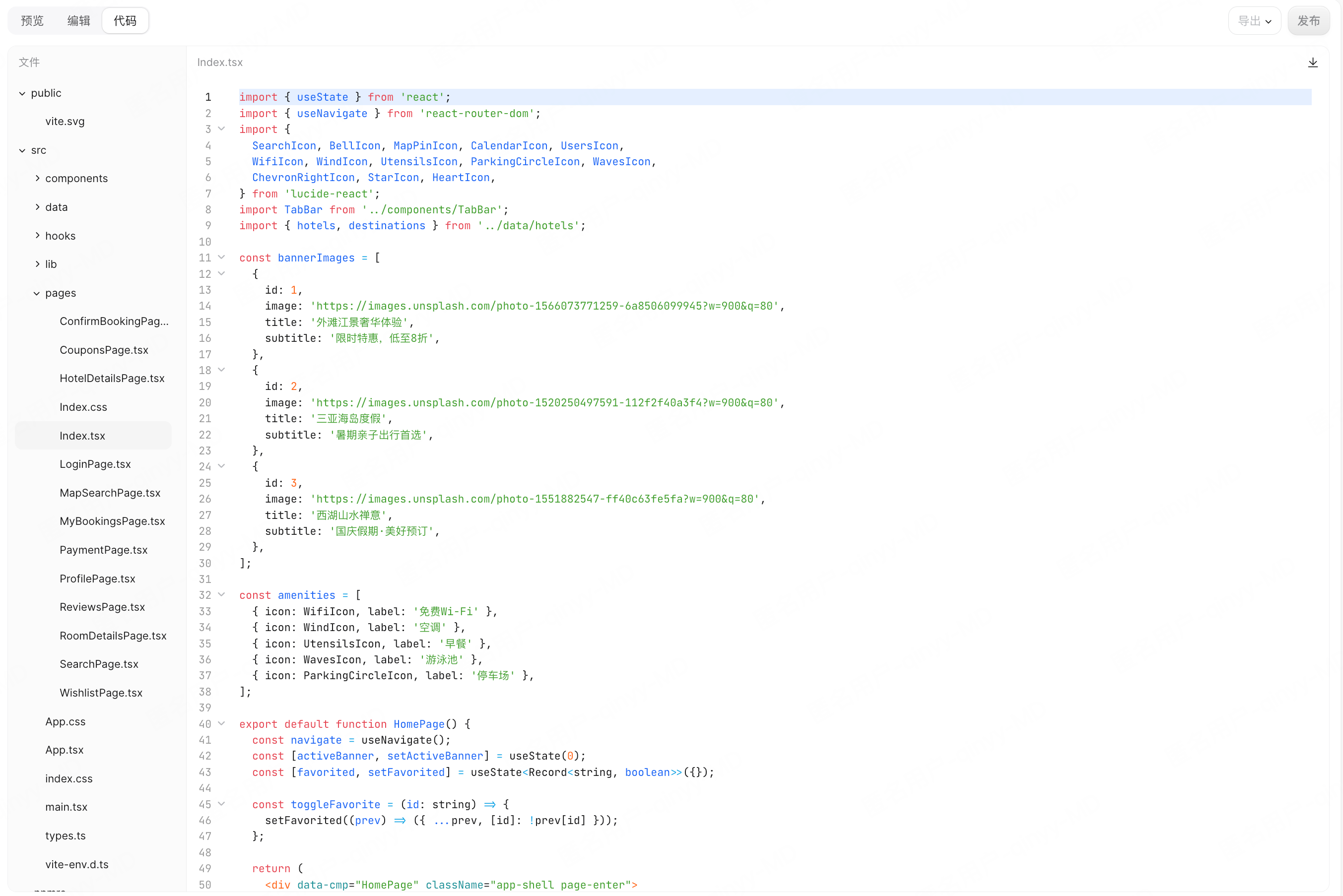Click the setActiveBanner identifier on line 42
This screenshot has width=1343, height=896.
coord(435,756)
